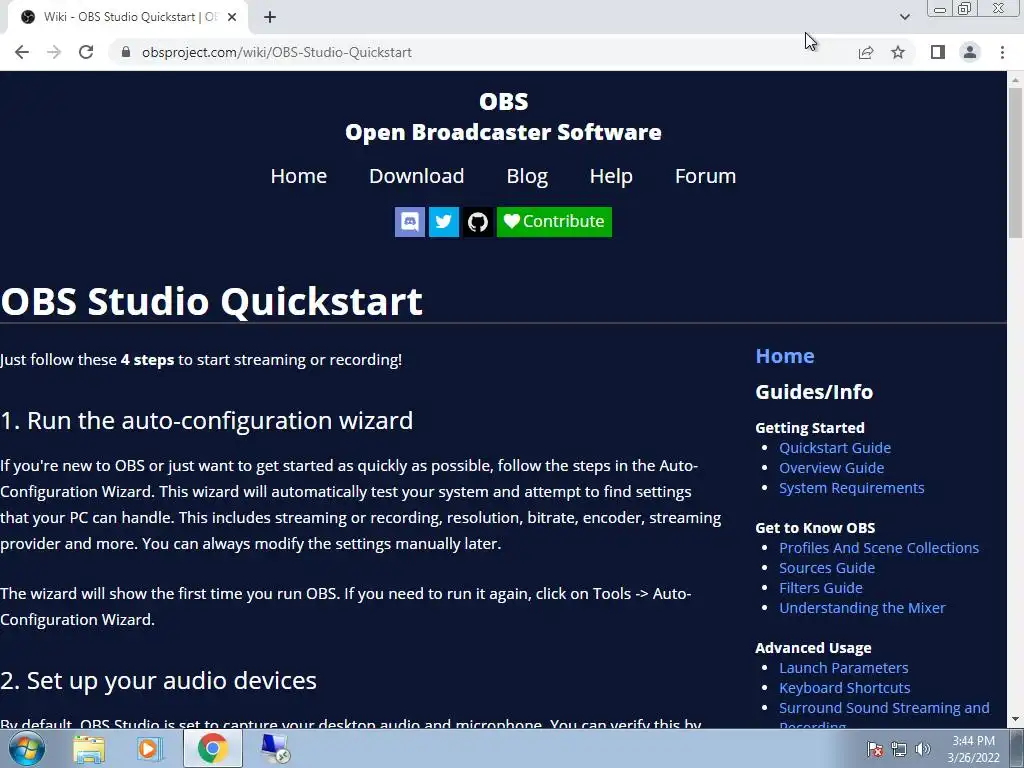The width and height of the screenshot is (1024, 768).
Task: Open the Windows Start button
Action: click(27, 748)
